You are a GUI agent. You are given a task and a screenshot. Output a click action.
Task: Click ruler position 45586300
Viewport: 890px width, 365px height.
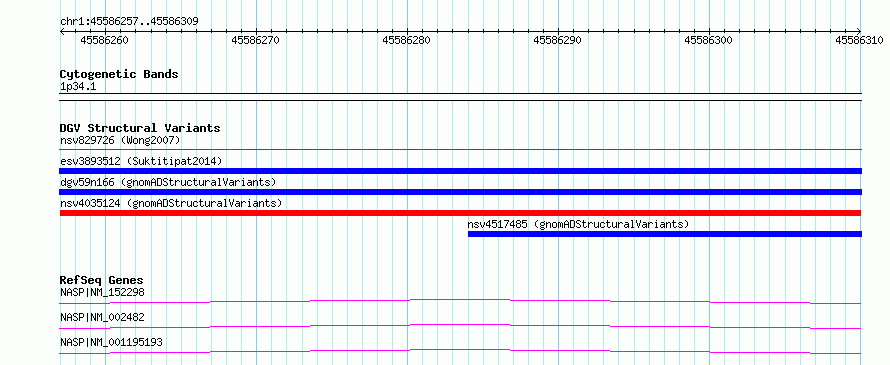point(708,40)
